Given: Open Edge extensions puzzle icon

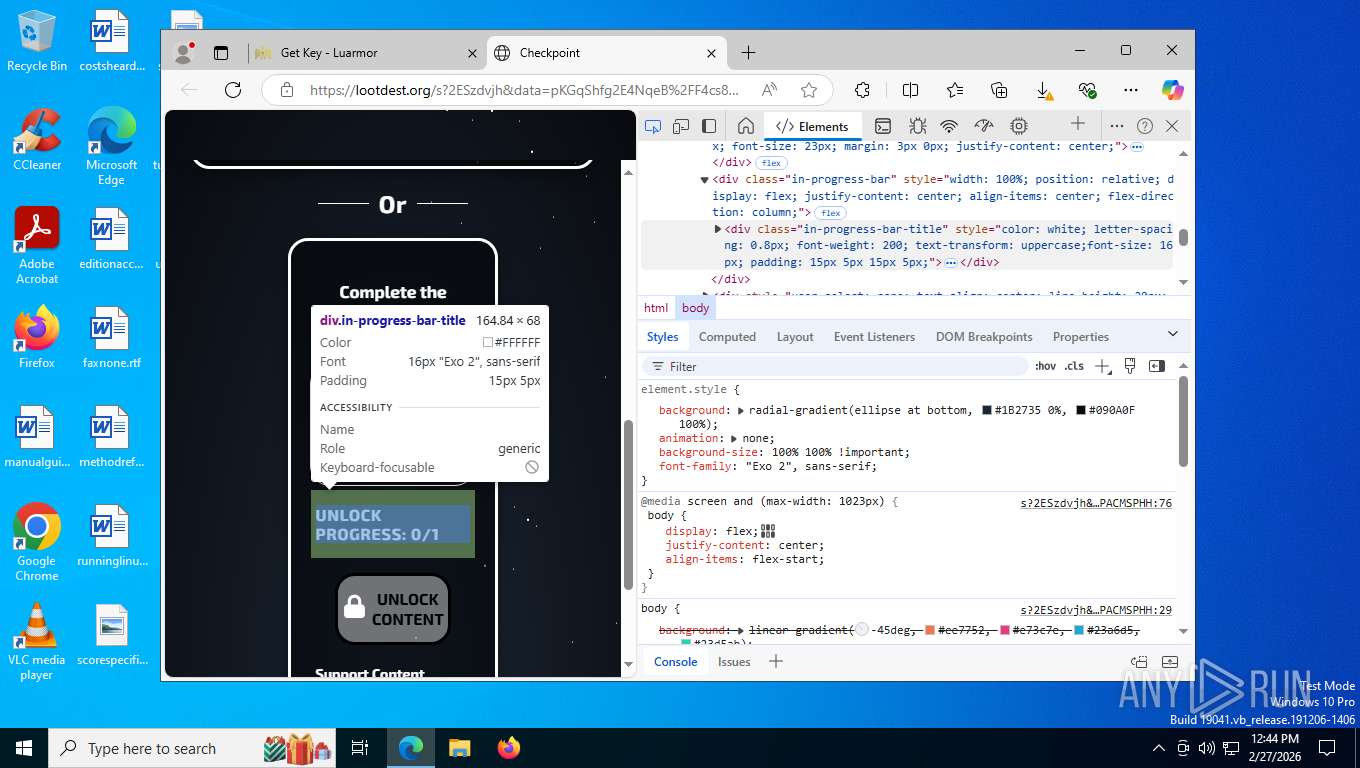Looking at the screenshot, I should point(862,90).
